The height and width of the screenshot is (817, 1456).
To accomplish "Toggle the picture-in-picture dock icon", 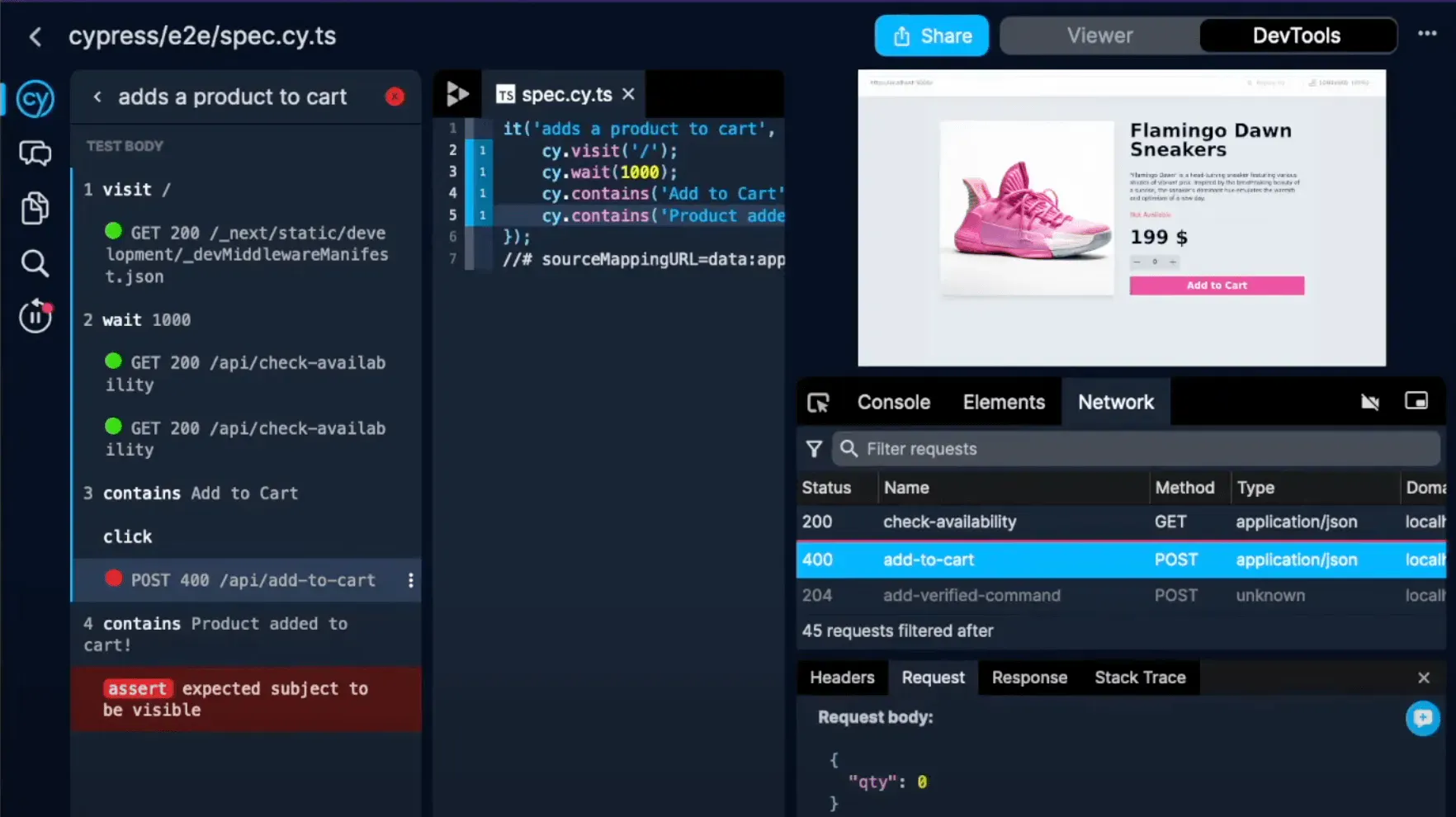I will point(1416,401).
